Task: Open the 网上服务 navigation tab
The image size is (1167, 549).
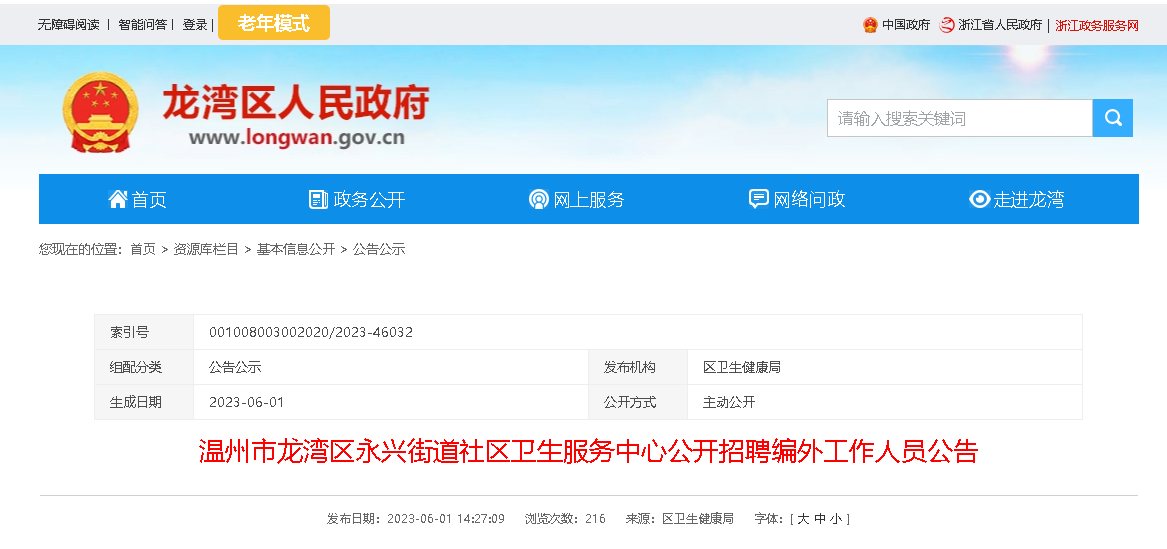Action: click(577, 199)
